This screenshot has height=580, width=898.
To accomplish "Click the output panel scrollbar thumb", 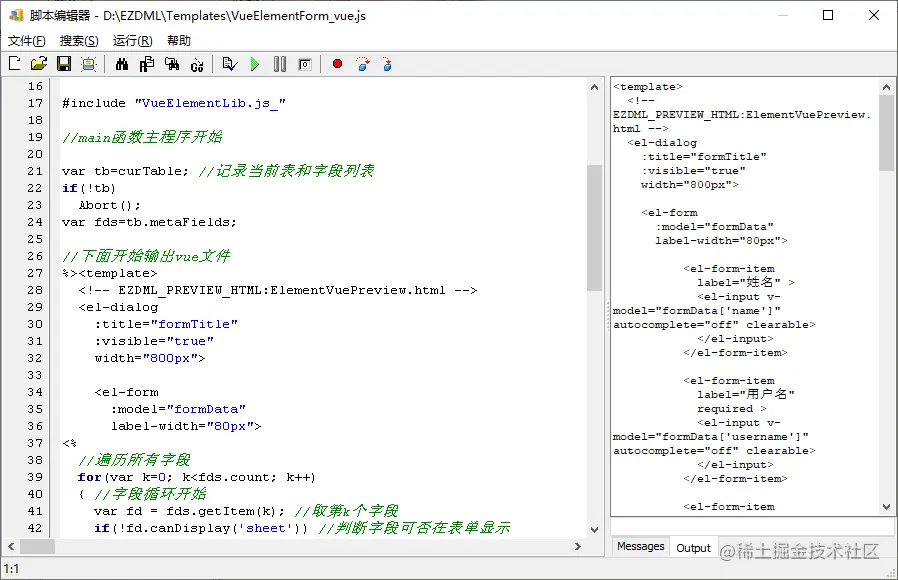I will [x=886, y=133].
